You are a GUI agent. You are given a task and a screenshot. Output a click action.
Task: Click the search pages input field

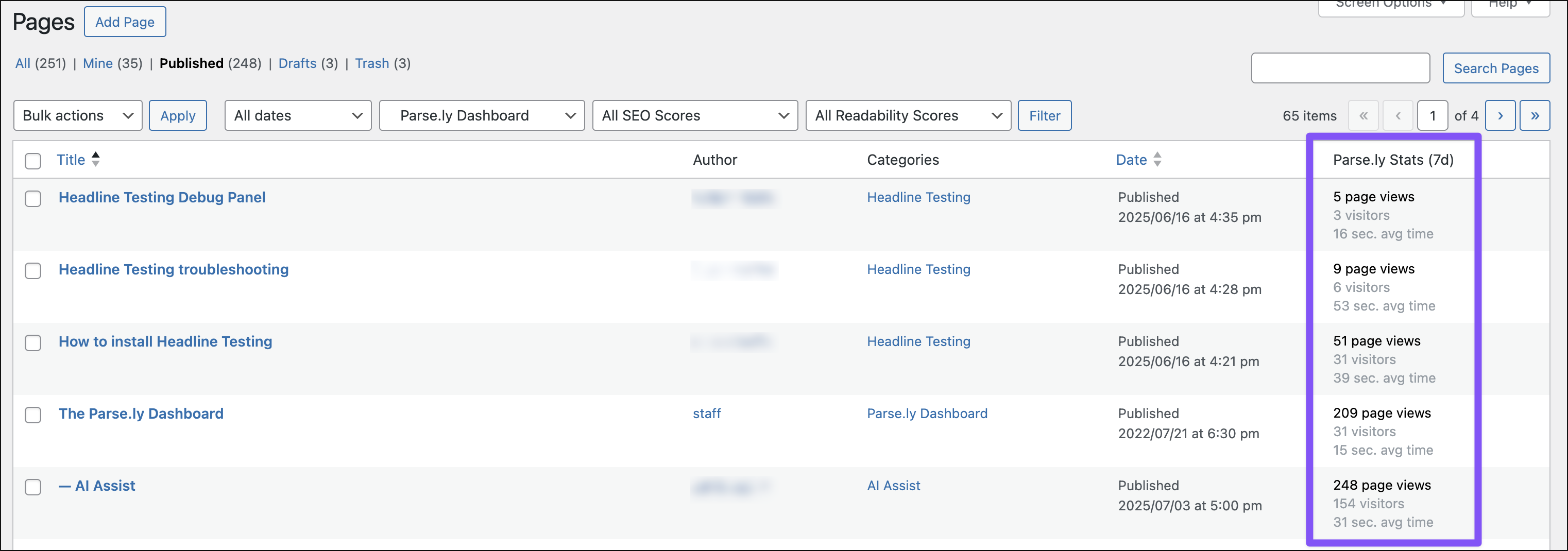1340,67
